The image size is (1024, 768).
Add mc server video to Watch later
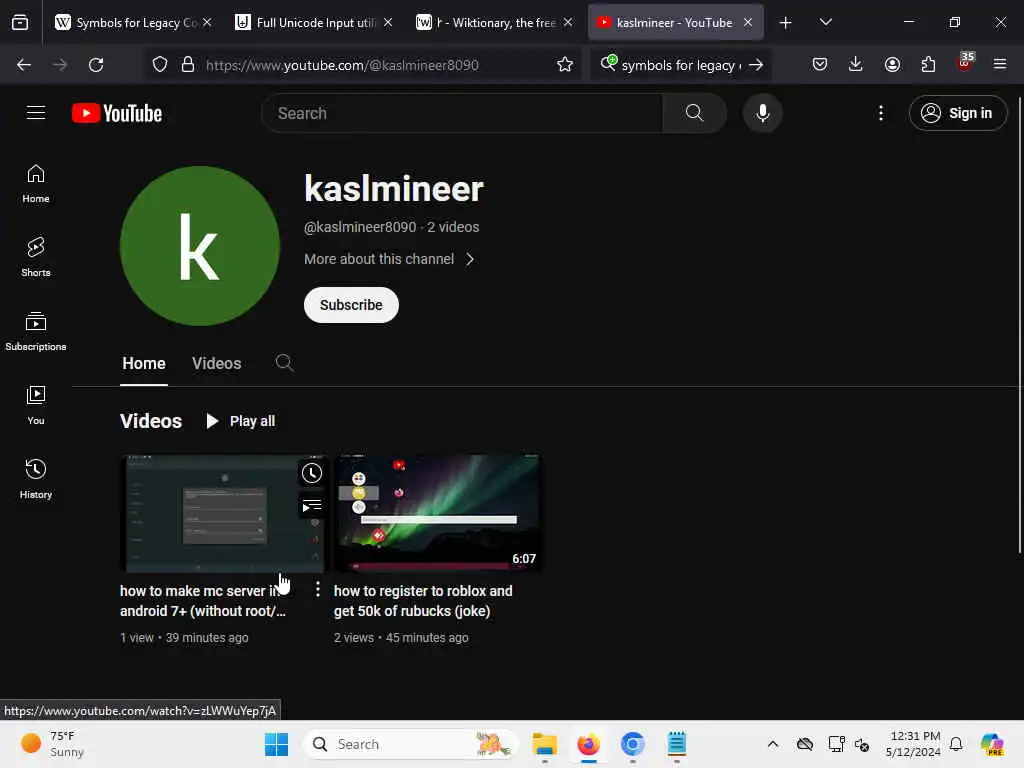[312, 473]
